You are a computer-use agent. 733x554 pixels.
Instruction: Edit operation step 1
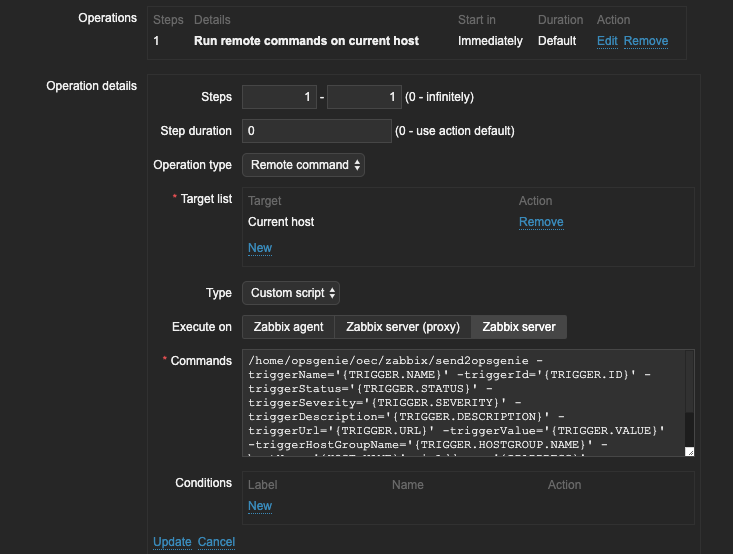(607, 41)
